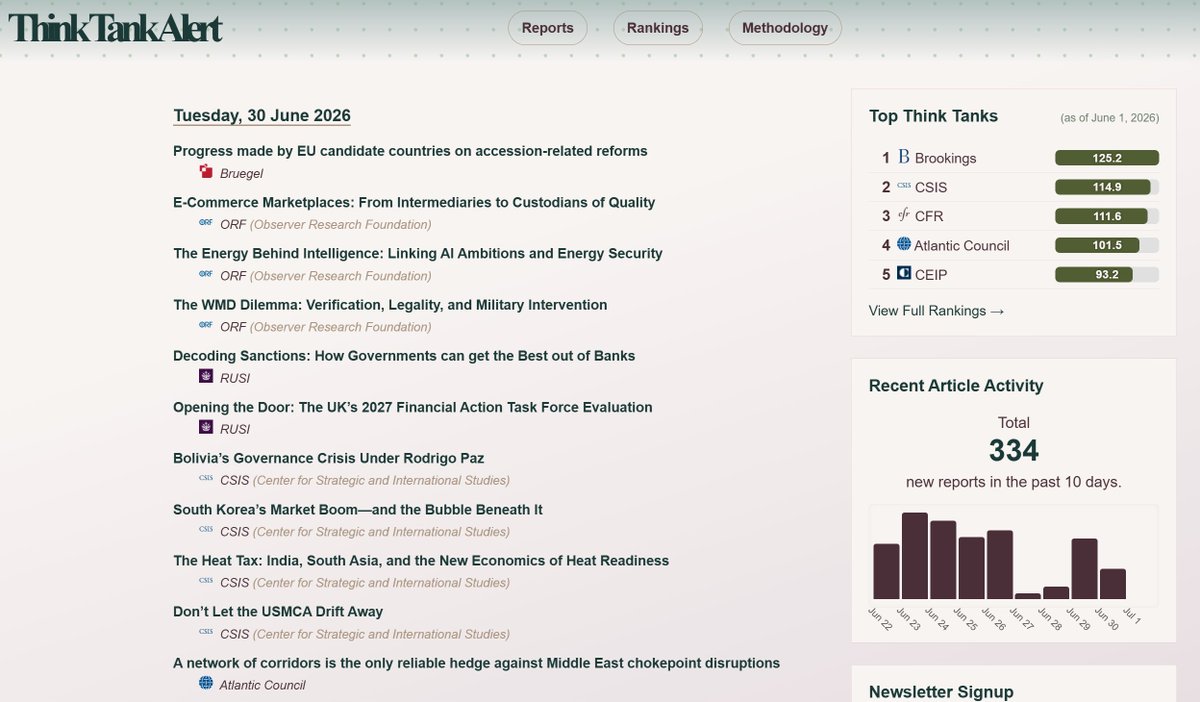Click the Think Tank Alert logo
The image size is (1200, 702).
[115, 28]
